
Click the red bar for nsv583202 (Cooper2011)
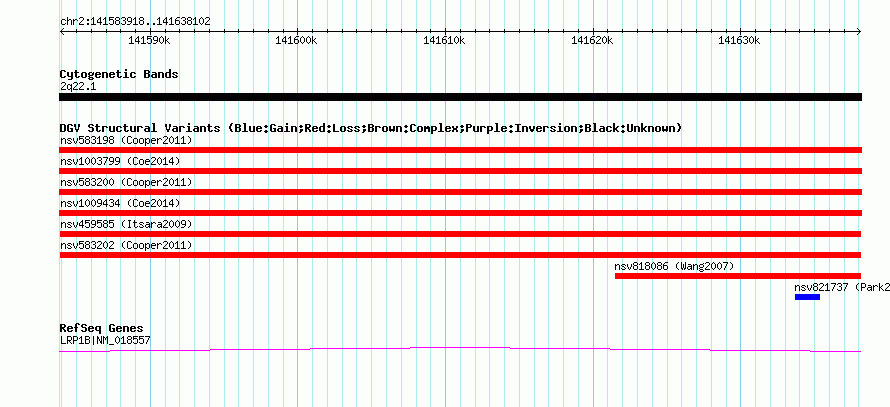pos(460,255)
